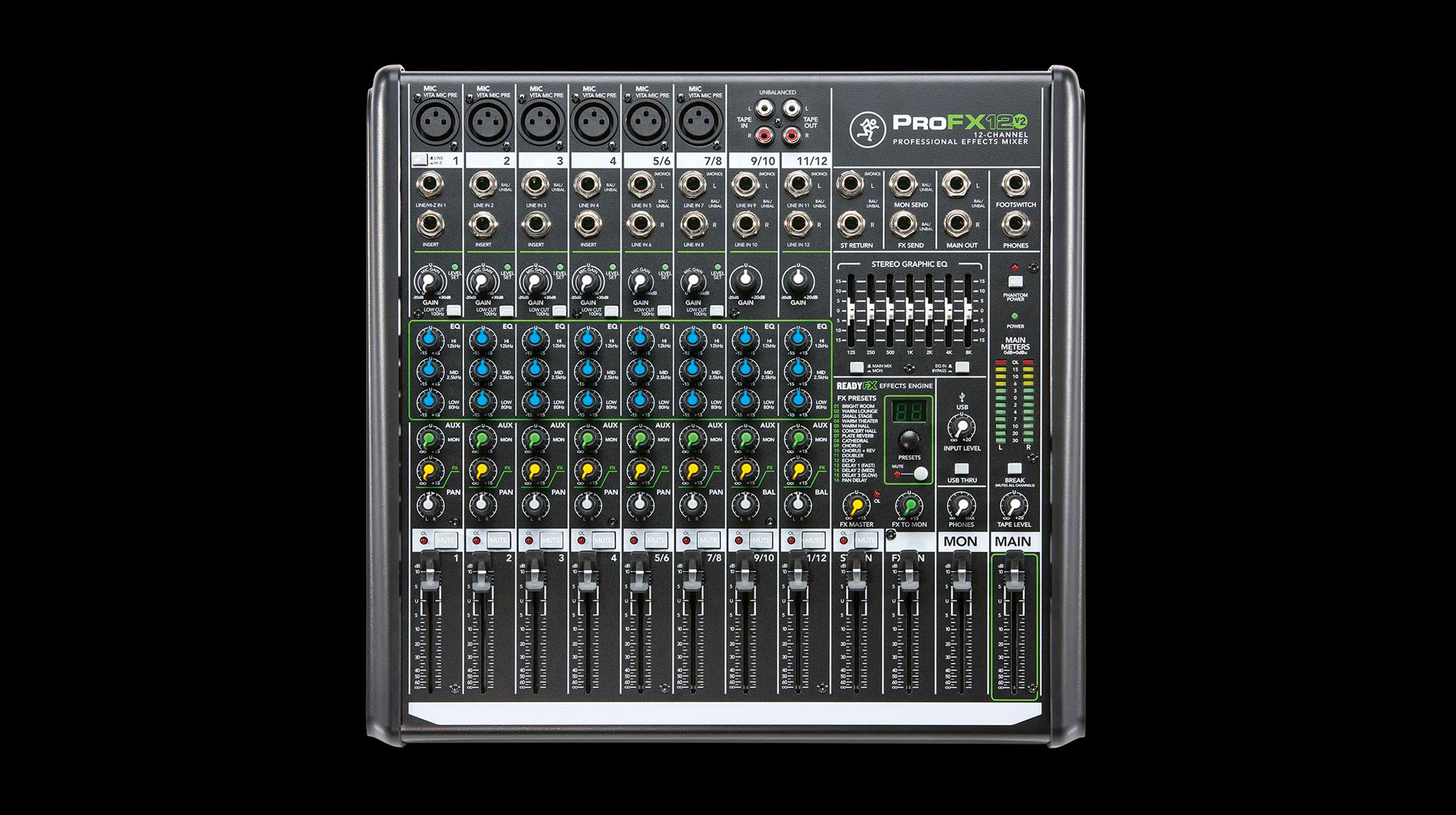
Task: Click the Line/Hi-Z In 1 jack
Action: point(431,186)
